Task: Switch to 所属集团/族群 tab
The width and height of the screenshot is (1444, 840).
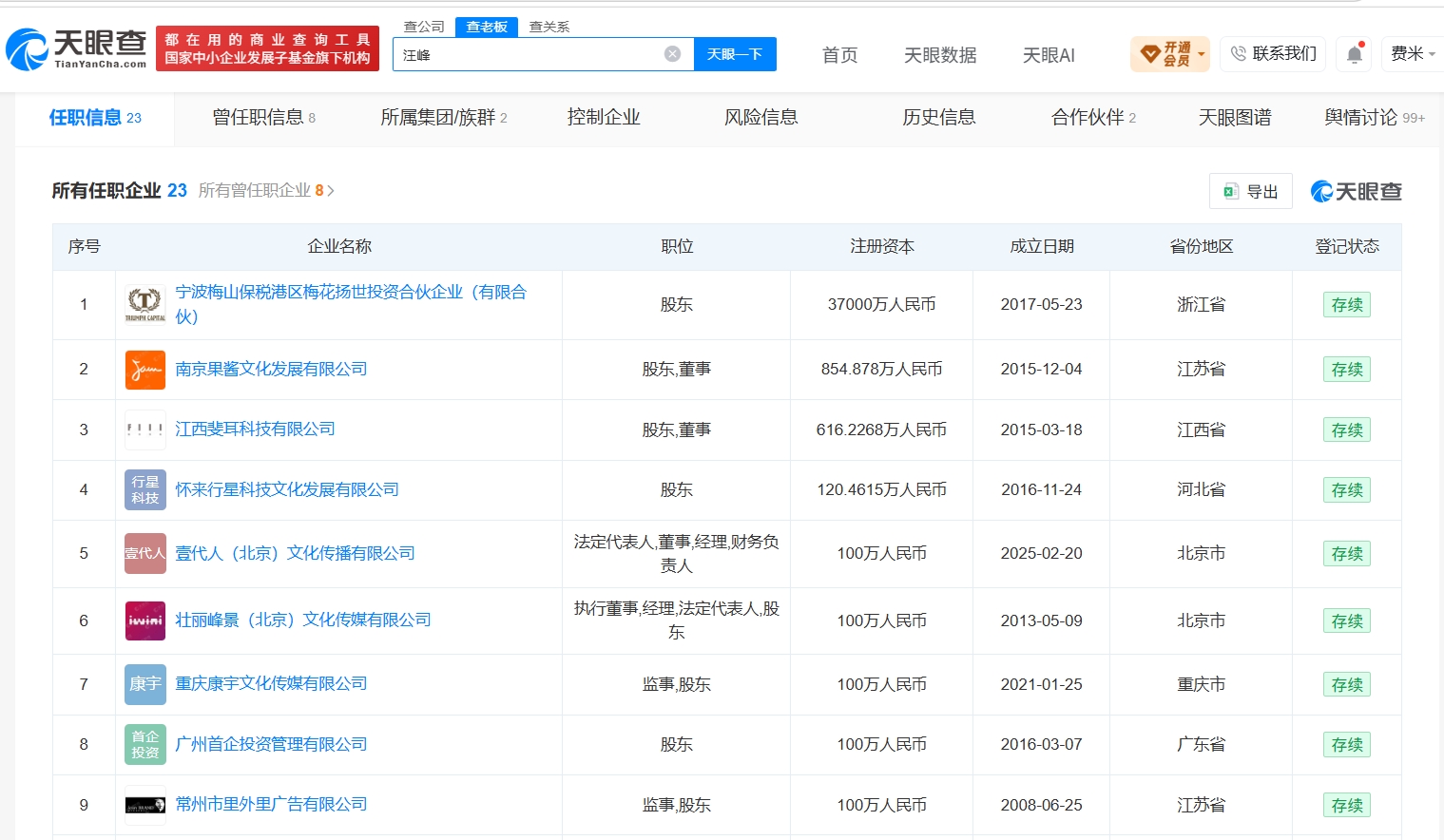Action: point(444,118)
